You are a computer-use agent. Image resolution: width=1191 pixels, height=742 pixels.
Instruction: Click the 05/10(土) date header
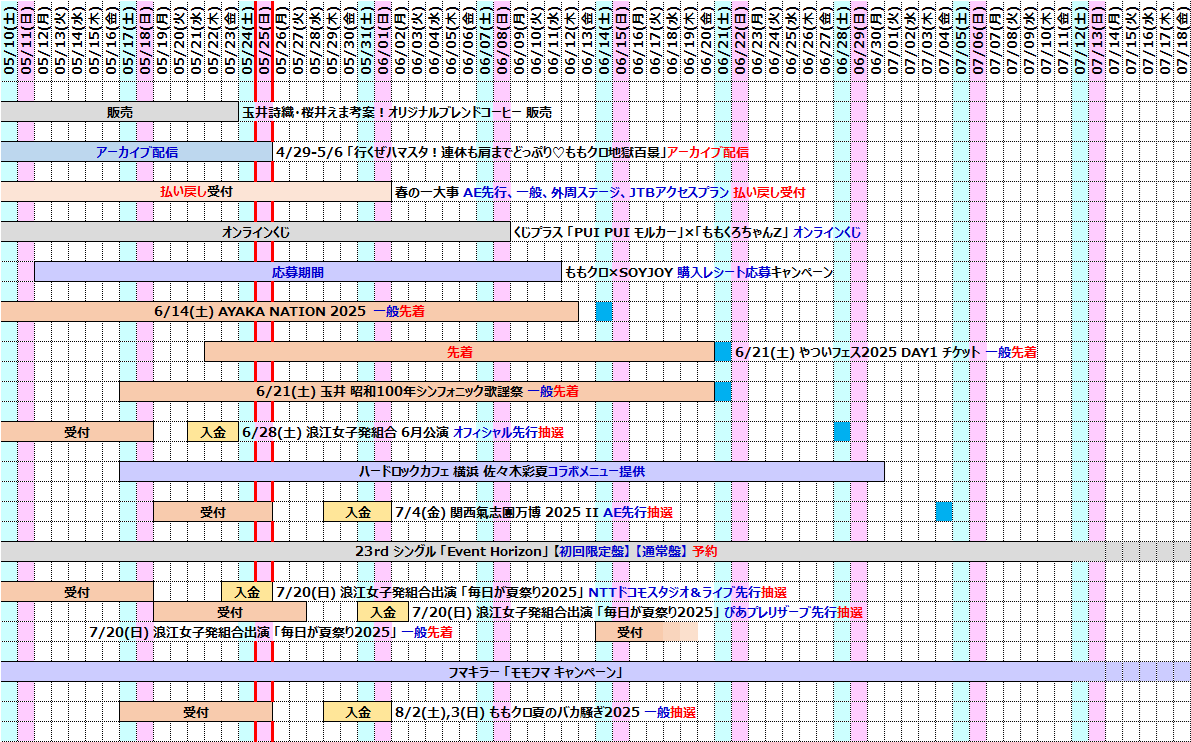[x=8, y=39]
